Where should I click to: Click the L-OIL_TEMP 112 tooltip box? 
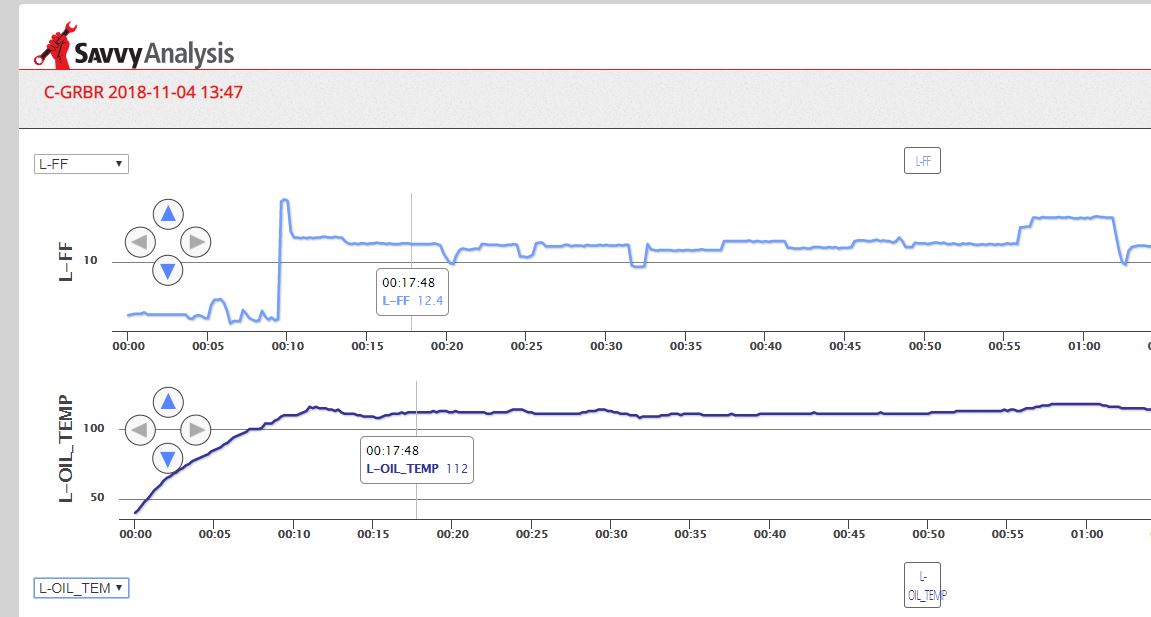click(416, 460)
